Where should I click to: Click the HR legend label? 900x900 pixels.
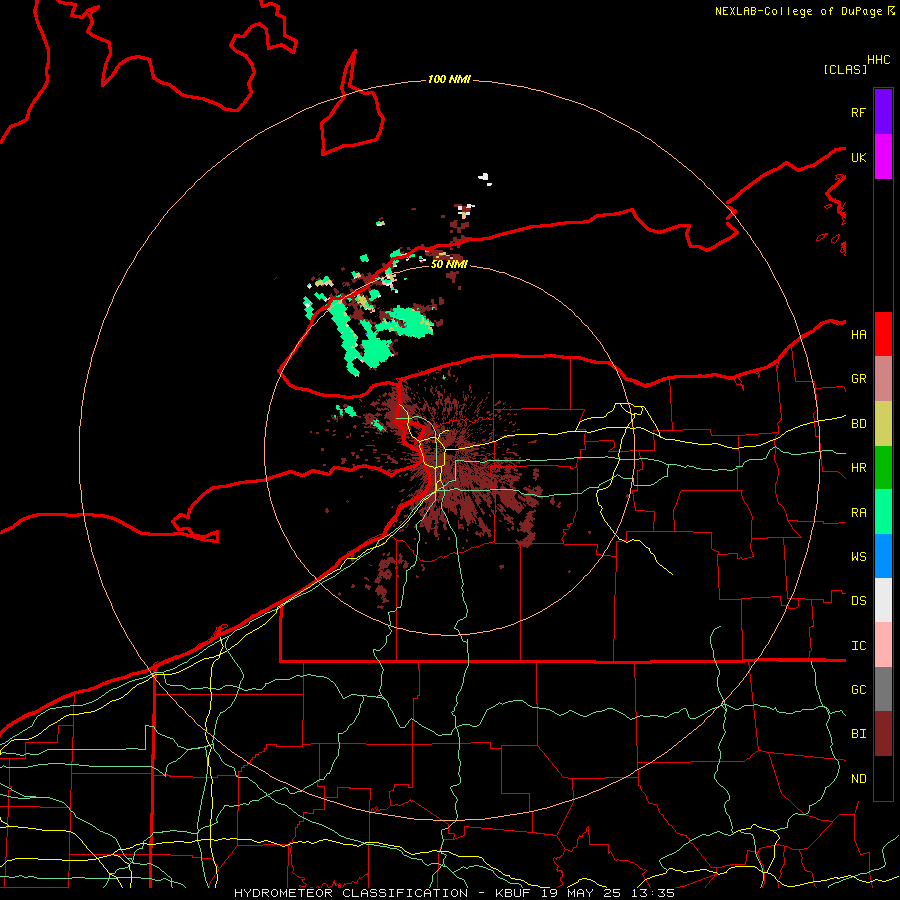[x=858, y=468]
